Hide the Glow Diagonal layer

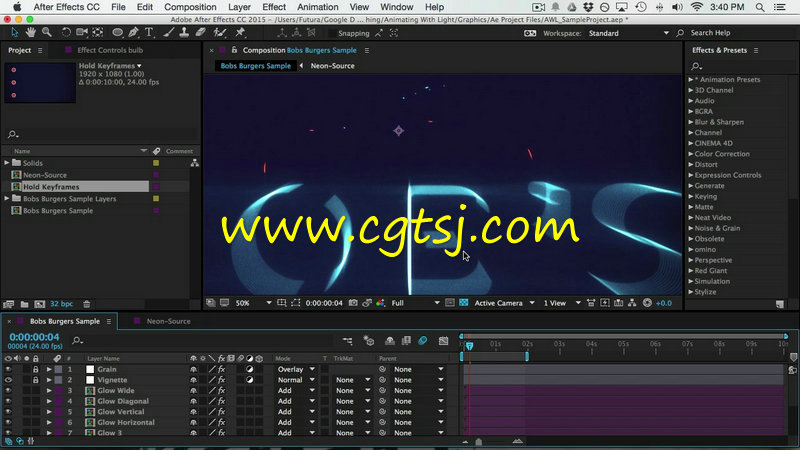coord(8,401)
